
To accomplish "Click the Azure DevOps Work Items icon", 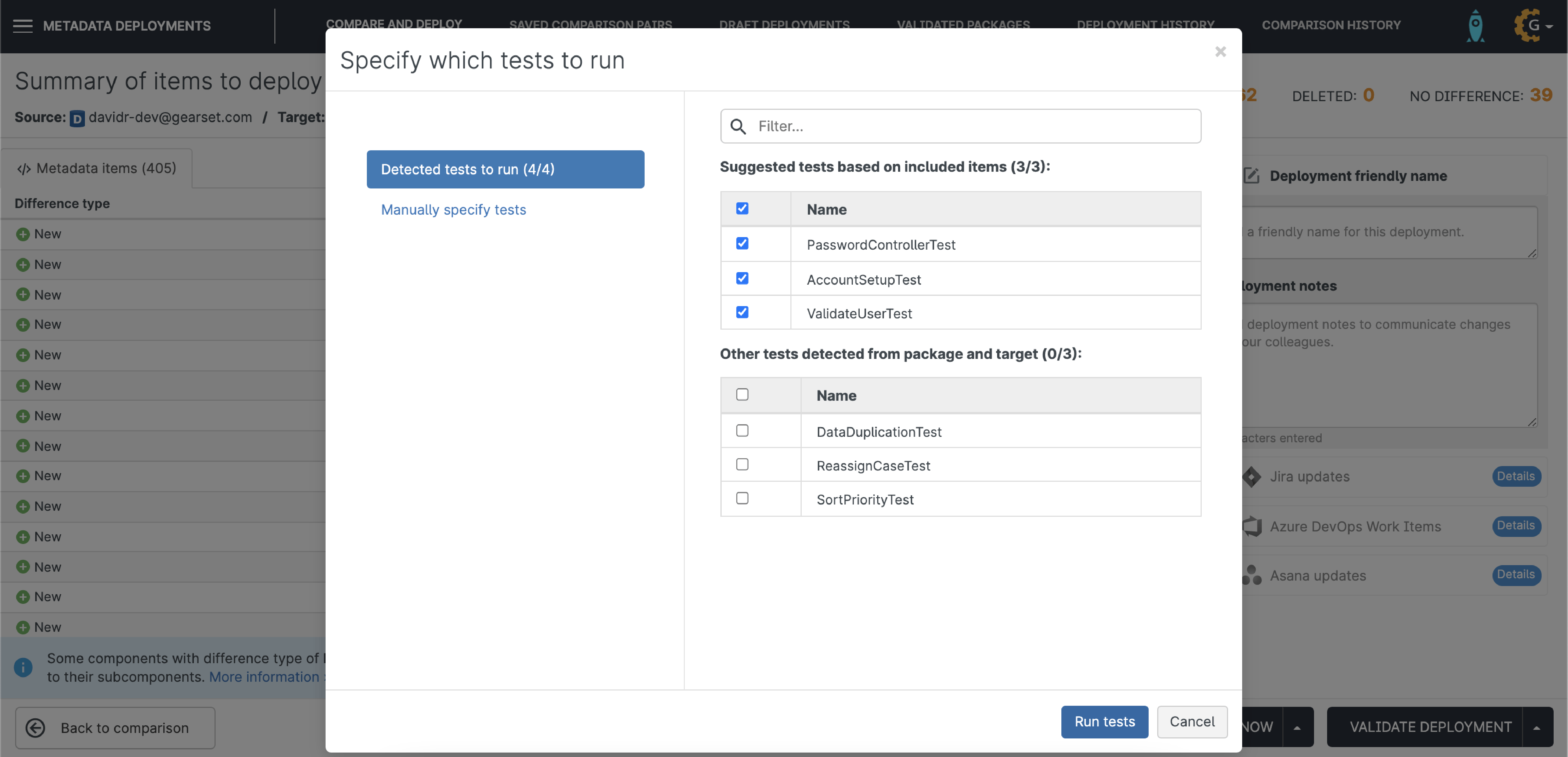I will pyautogui.click(x=1252, y=526).
